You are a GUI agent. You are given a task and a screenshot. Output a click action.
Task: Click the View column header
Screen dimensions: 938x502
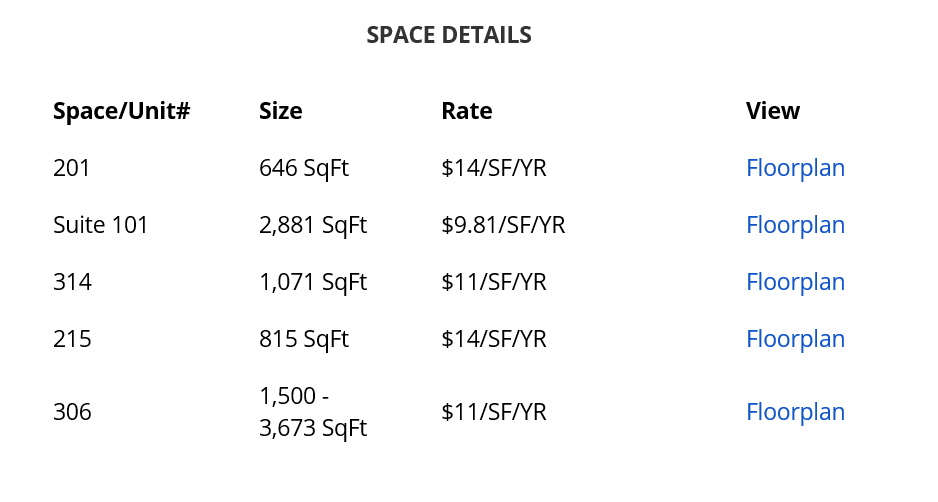(x=772, y=111)
